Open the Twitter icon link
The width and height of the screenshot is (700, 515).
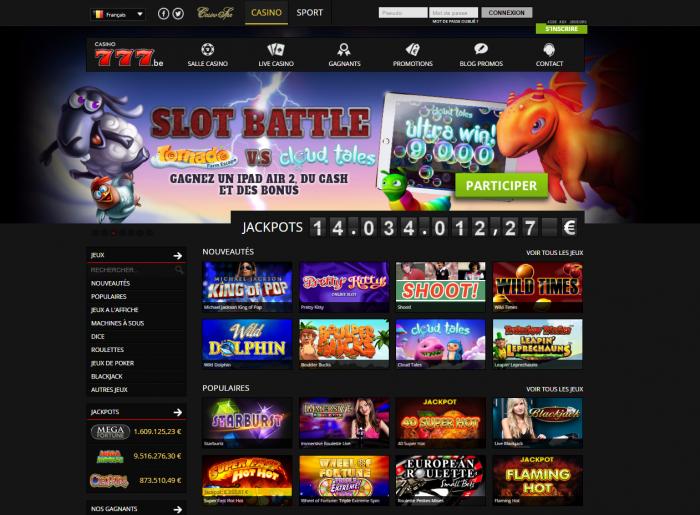click(x=178, y=14)
